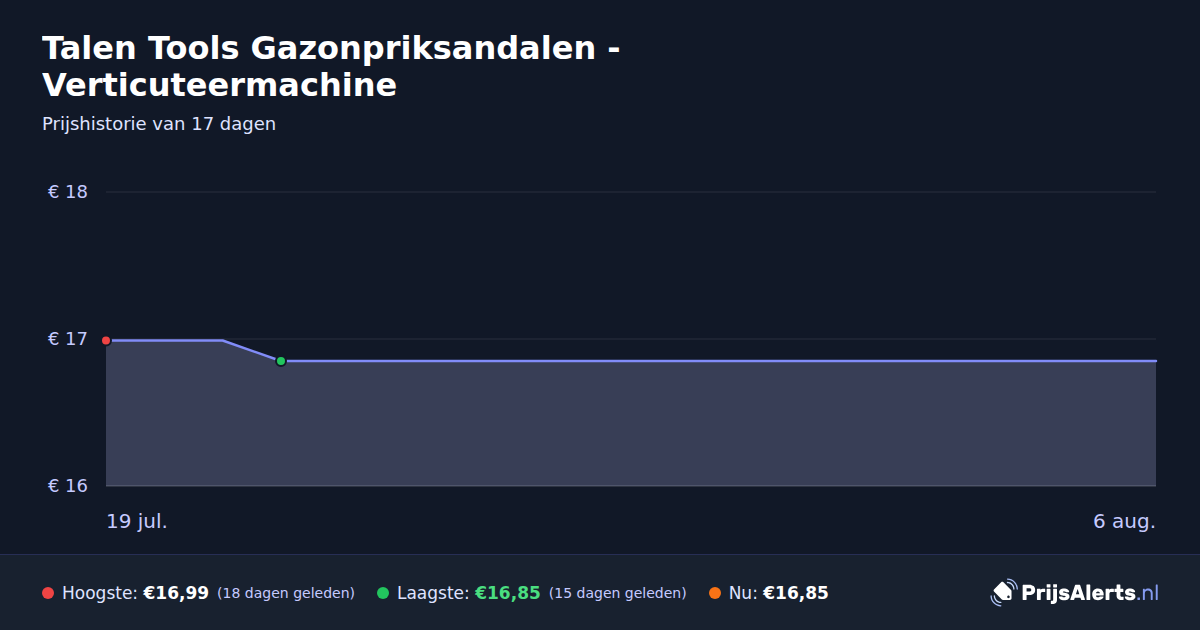
Task: Click the 18 dagen geleden note
Action: click(286, 593)
